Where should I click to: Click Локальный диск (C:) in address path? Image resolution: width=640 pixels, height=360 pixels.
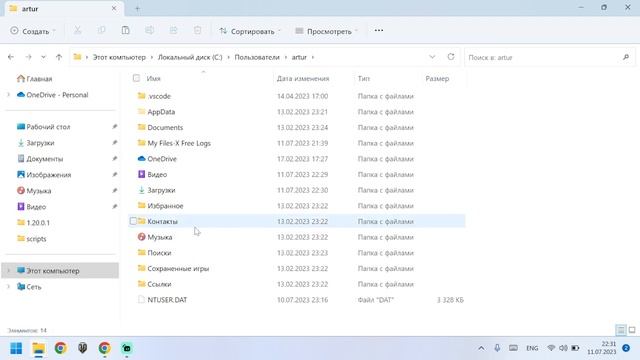[190, 57]
